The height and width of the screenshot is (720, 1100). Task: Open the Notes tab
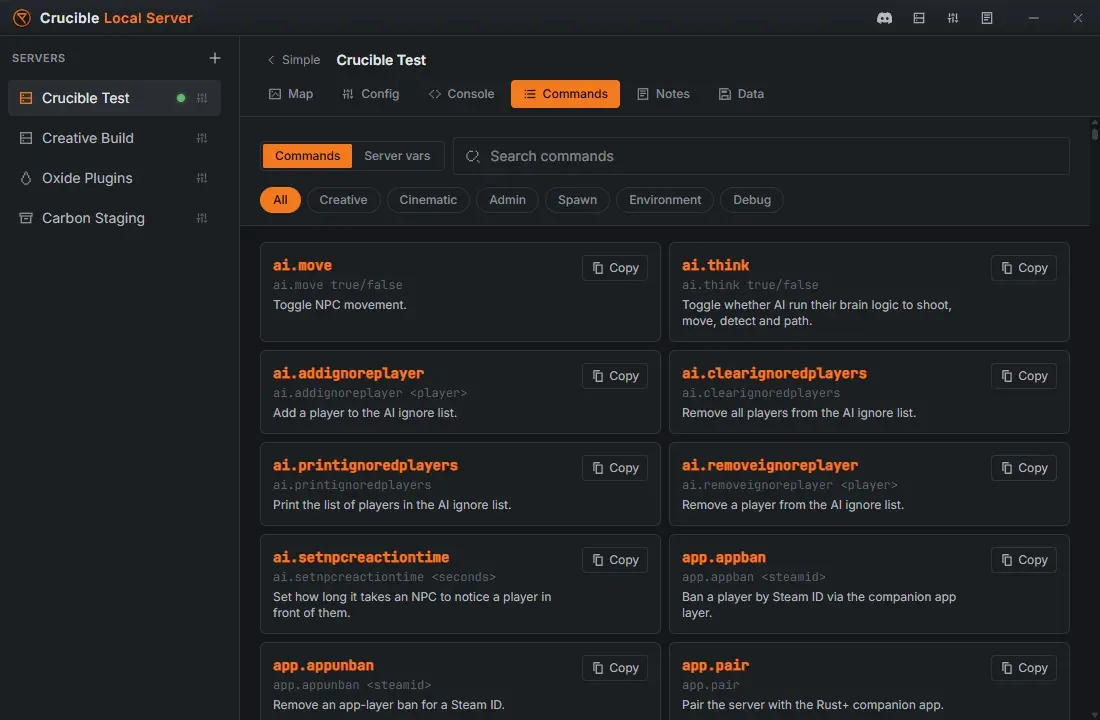(x=663, y=94)
